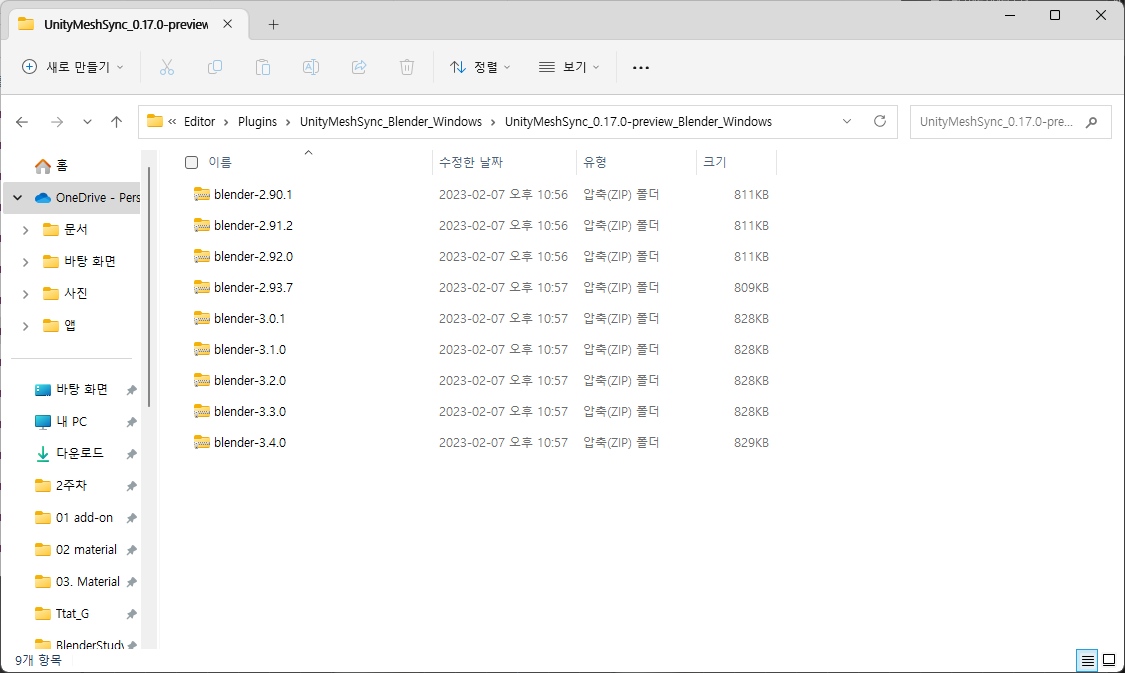The image size is (1125, 673).
Task: Select the blender-3.4.0 zip file
Action: (x=250, y=443)
